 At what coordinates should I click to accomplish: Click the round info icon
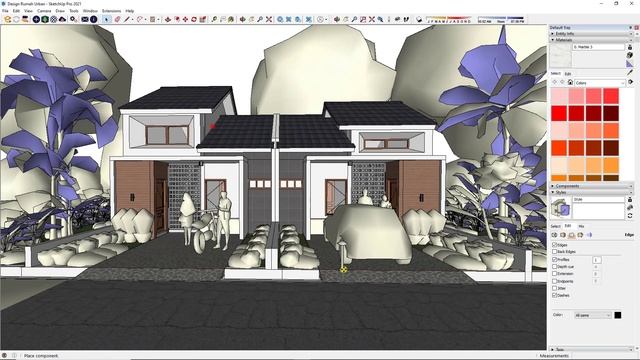[93, 19]
